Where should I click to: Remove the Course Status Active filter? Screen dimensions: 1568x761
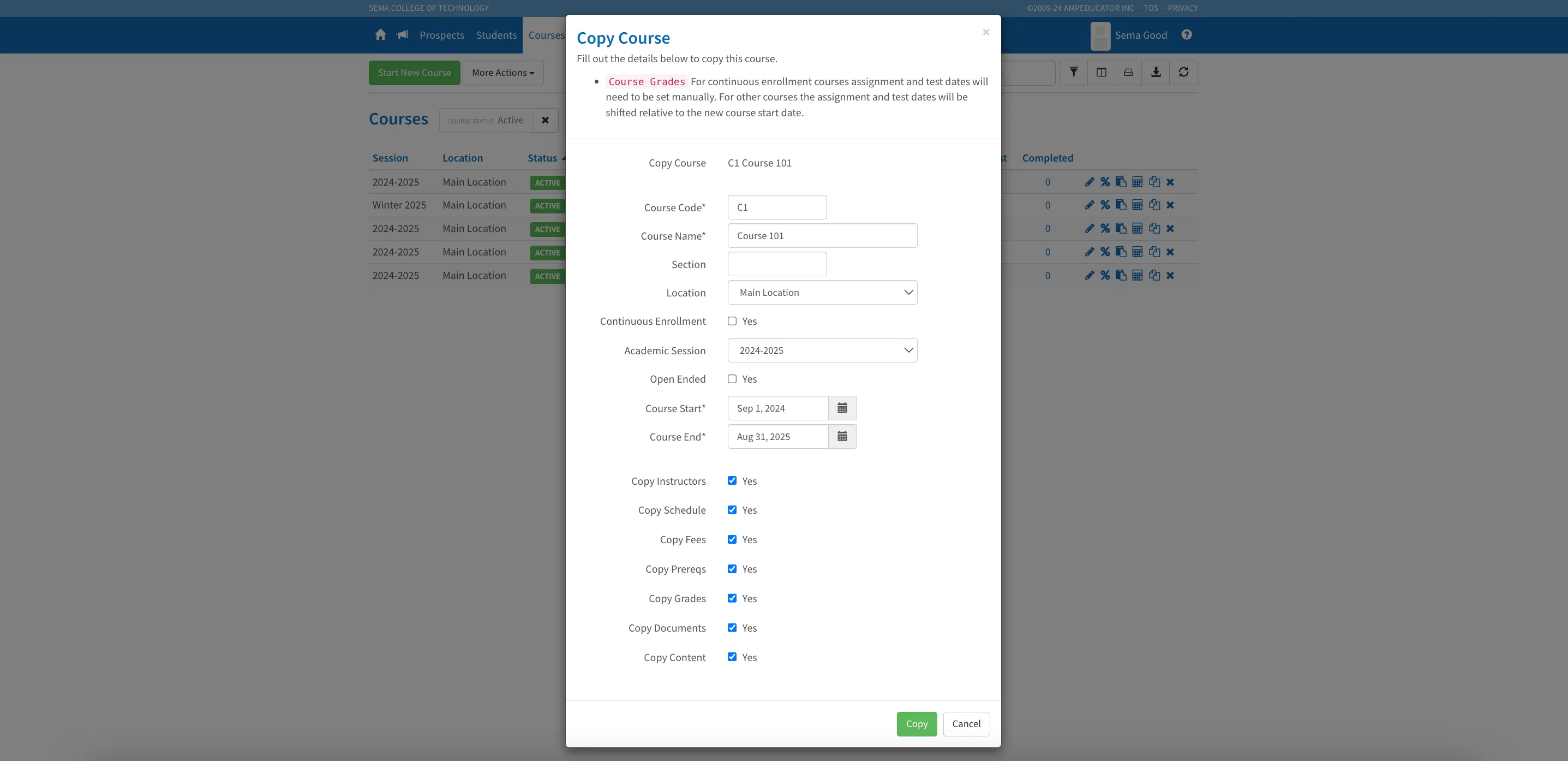pyautogui.click(x=546, y=121)
